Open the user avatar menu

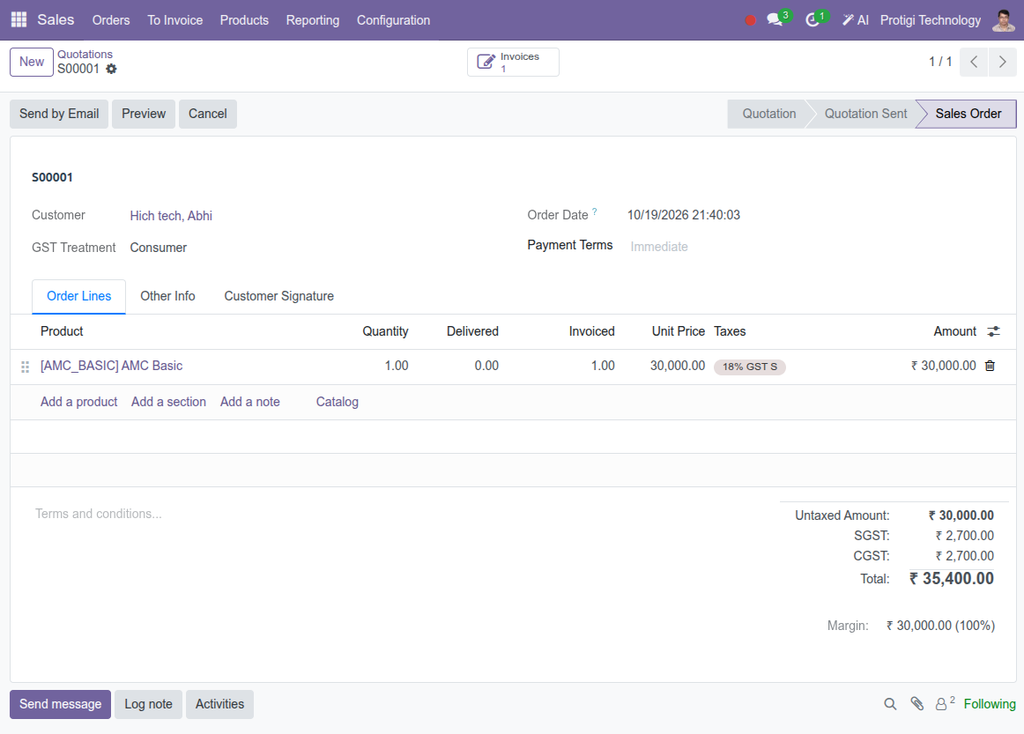(x=1003, y=20)
